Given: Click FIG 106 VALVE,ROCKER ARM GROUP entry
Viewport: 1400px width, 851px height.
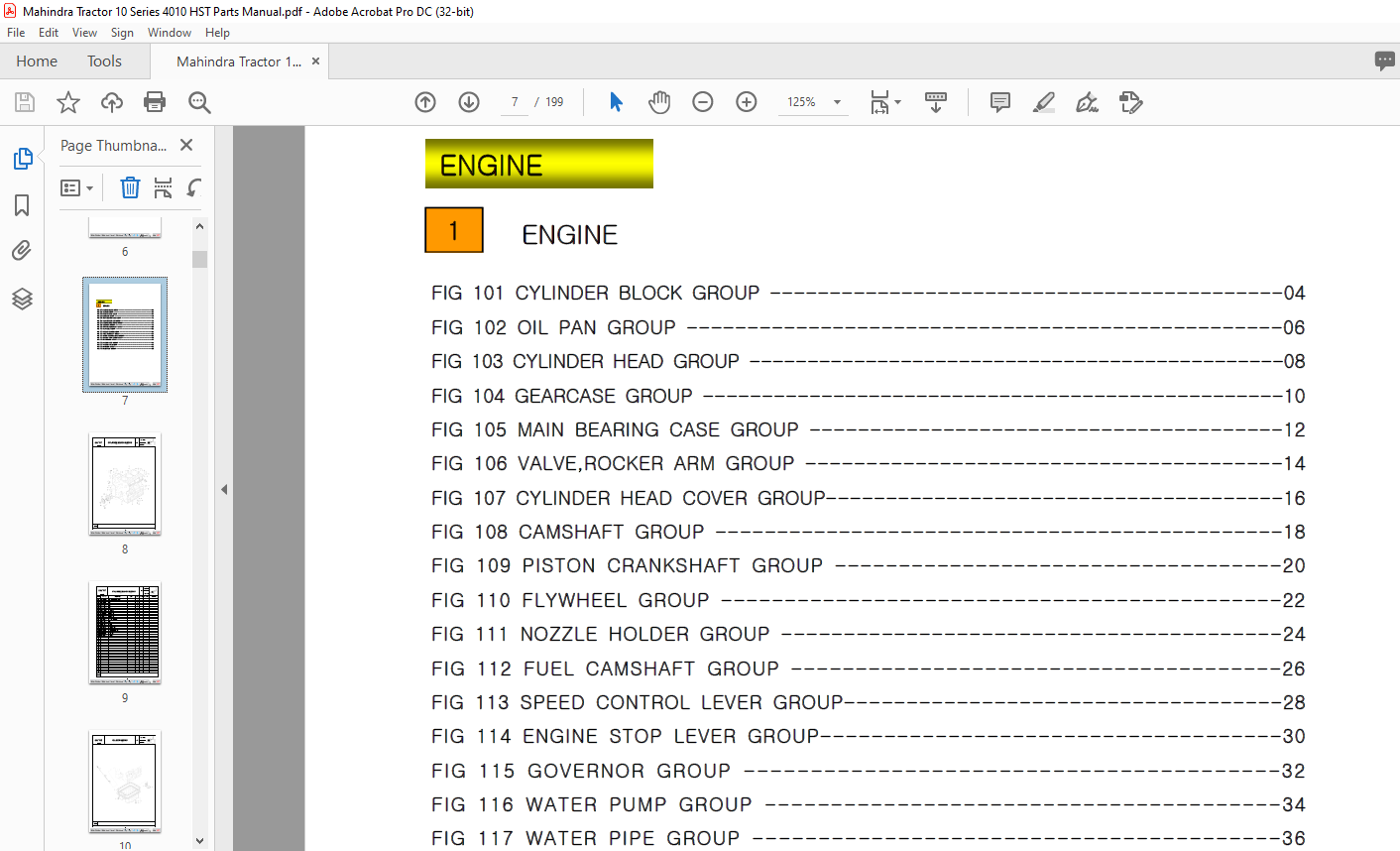Looking at the screenshot, I should (868, 464).
